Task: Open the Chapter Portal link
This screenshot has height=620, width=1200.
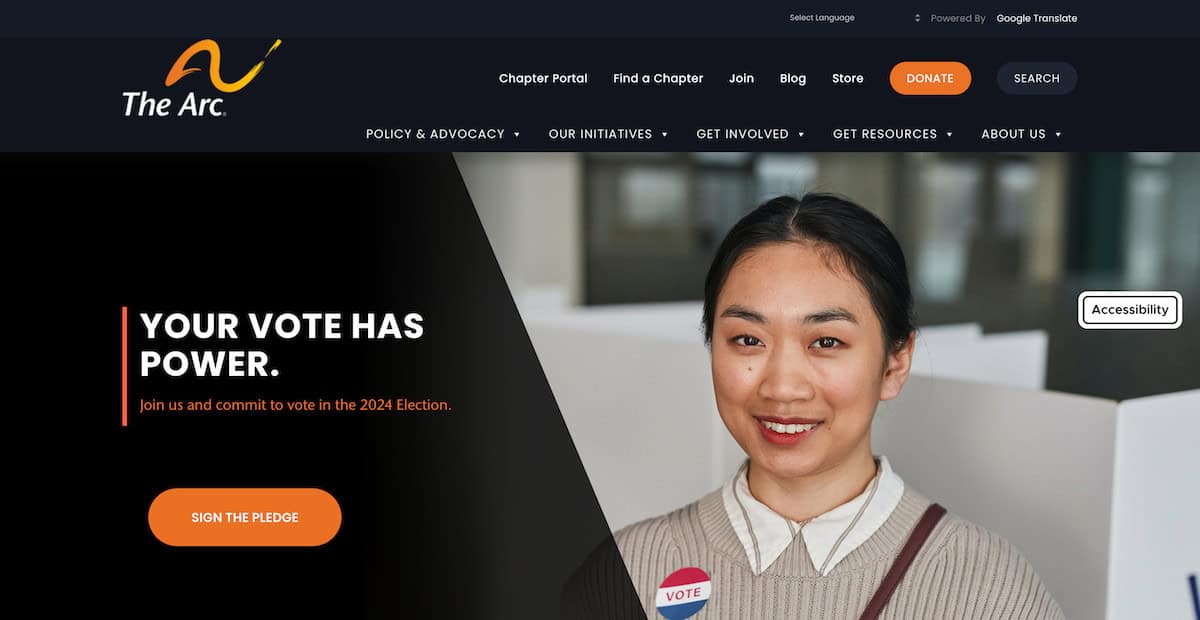Action: pyautogui.click(x=543, y=78)
